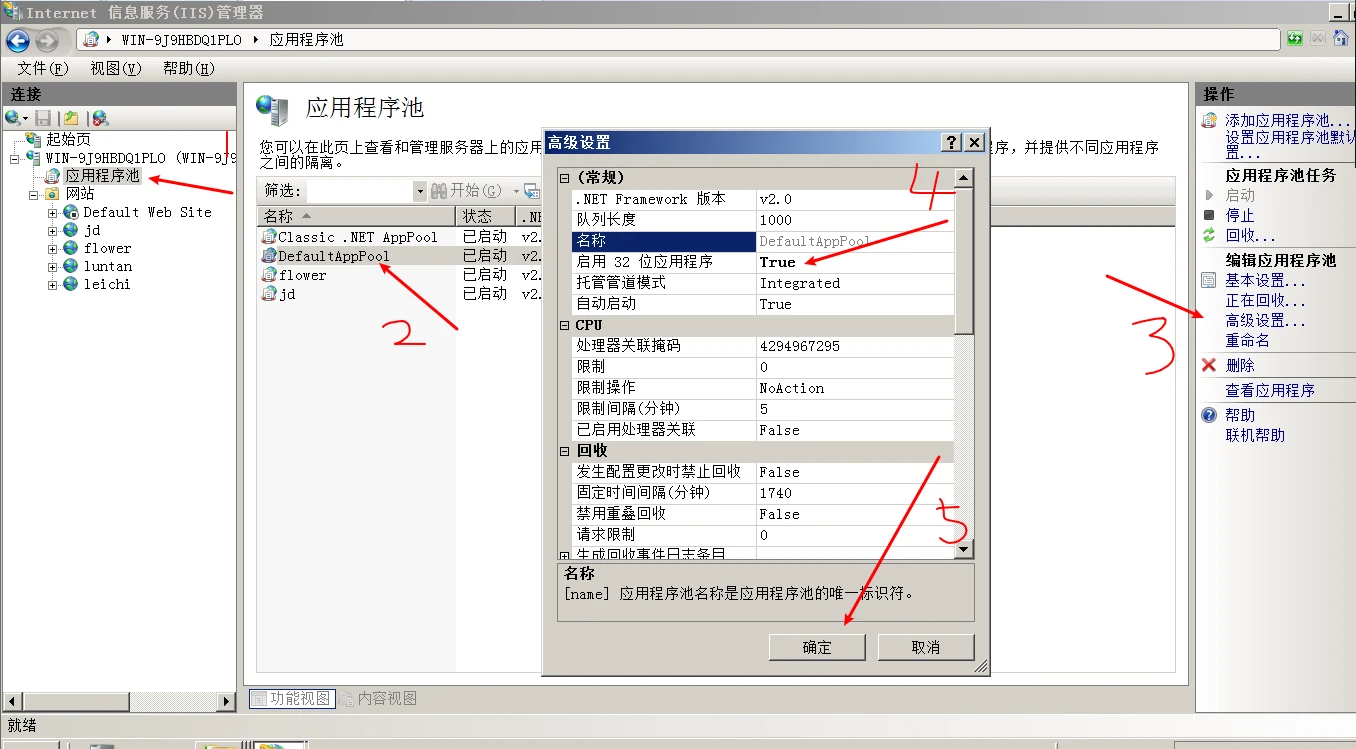Click the Add Application Pool icon
The width and height of the screenshot is (1356, 749).
click(x=1209, y=120)
